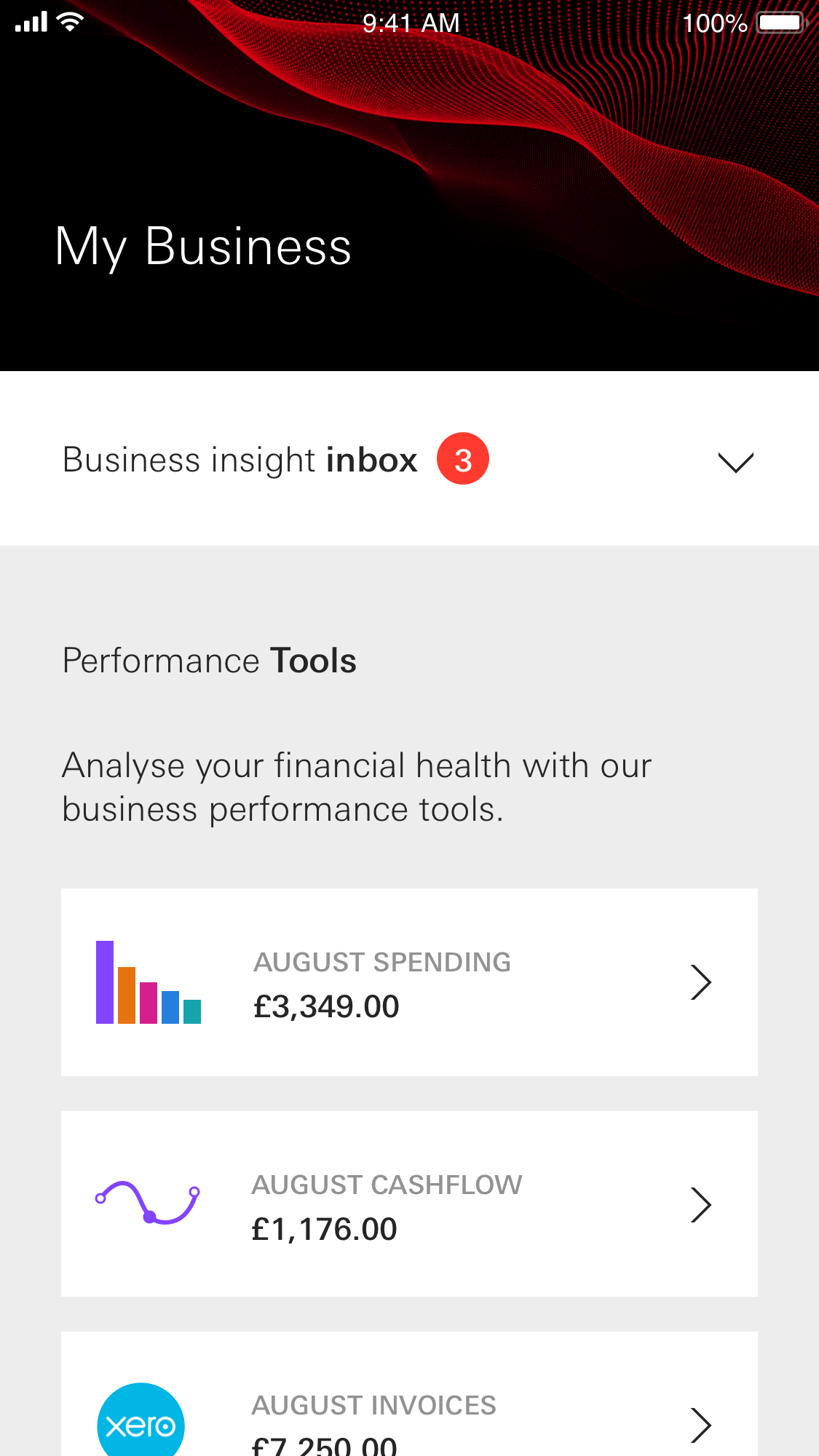Open August Spending details arrow
819x1456 pixels.
[x=700, y=982]
